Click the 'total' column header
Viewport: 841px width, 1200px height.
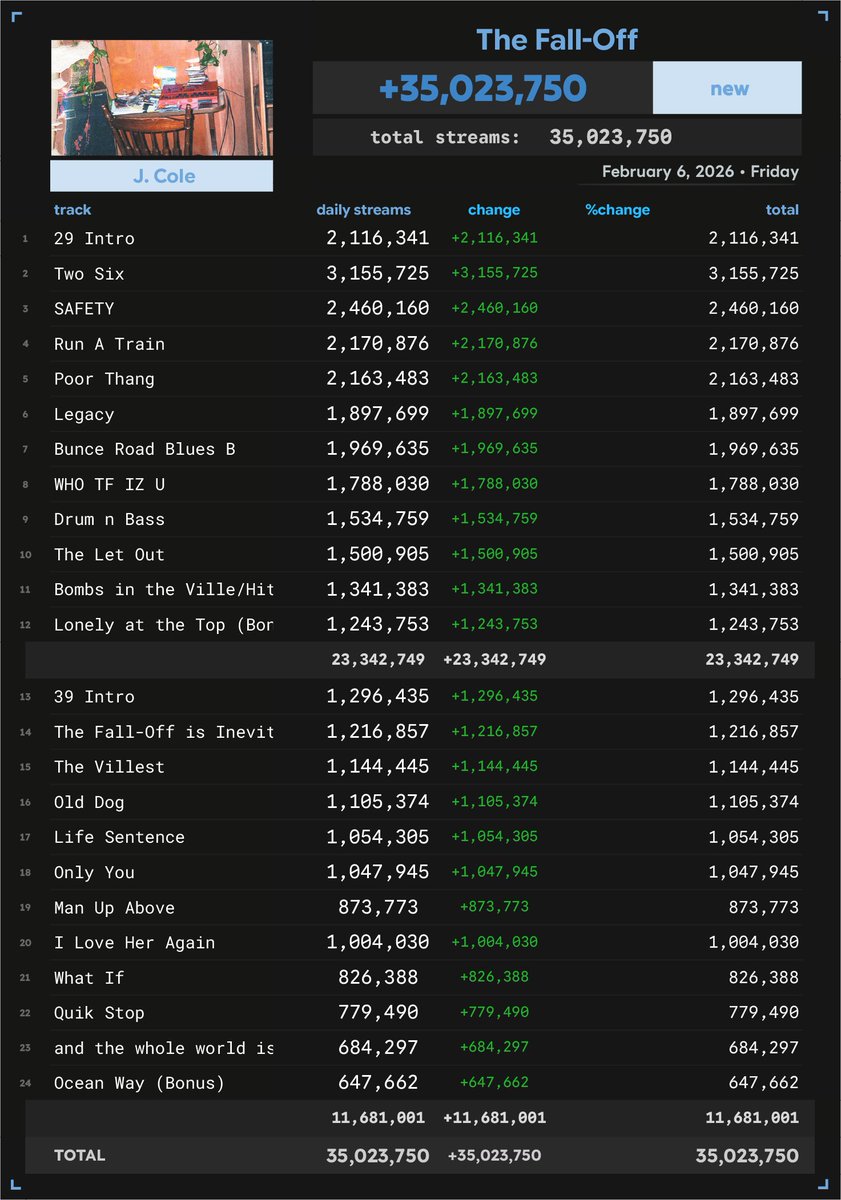782,210
